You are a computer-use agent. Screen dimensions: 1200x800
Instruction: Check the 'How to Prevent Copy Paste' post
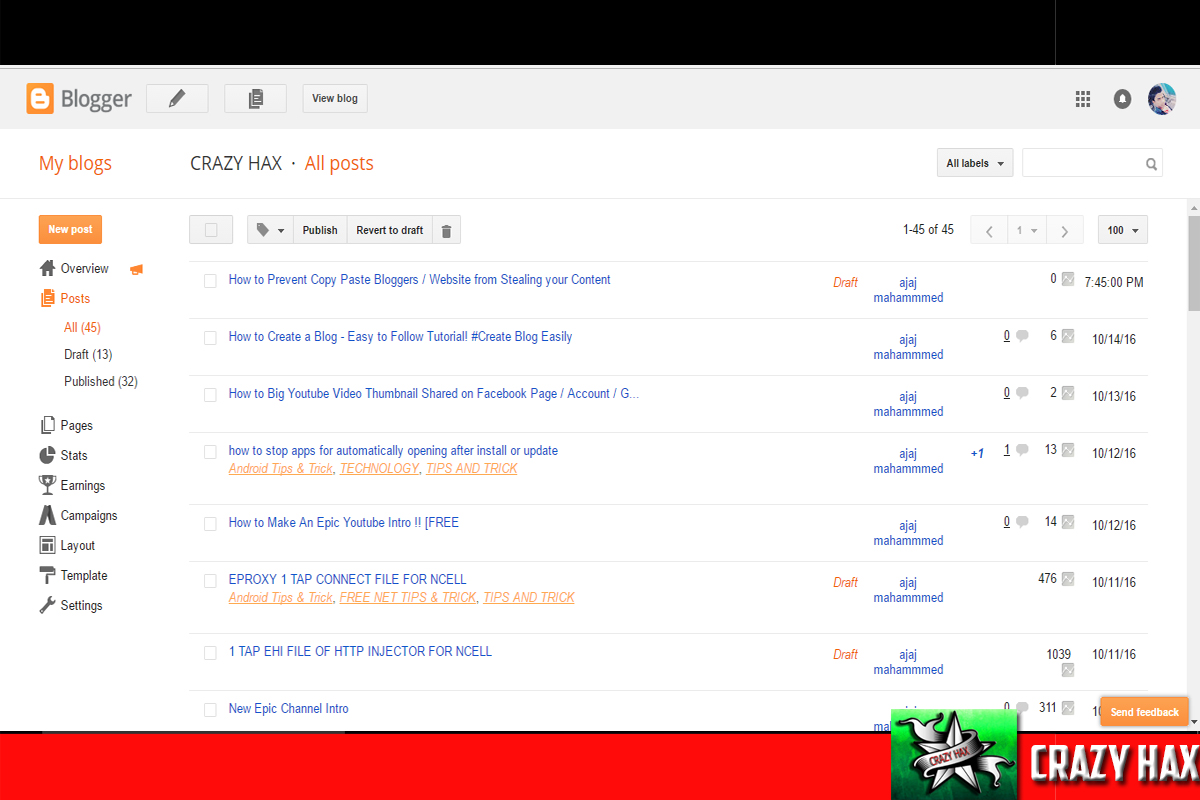pyautogui.click(x=210, y=281)
